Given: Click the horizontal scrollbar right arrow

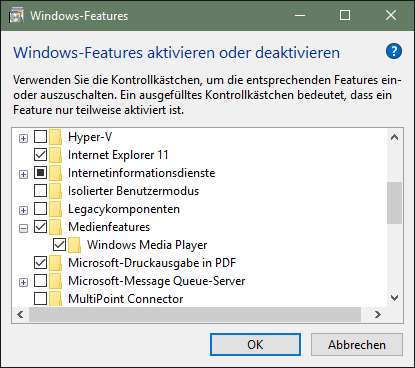Looking at the screenshot, I should 377,314.
